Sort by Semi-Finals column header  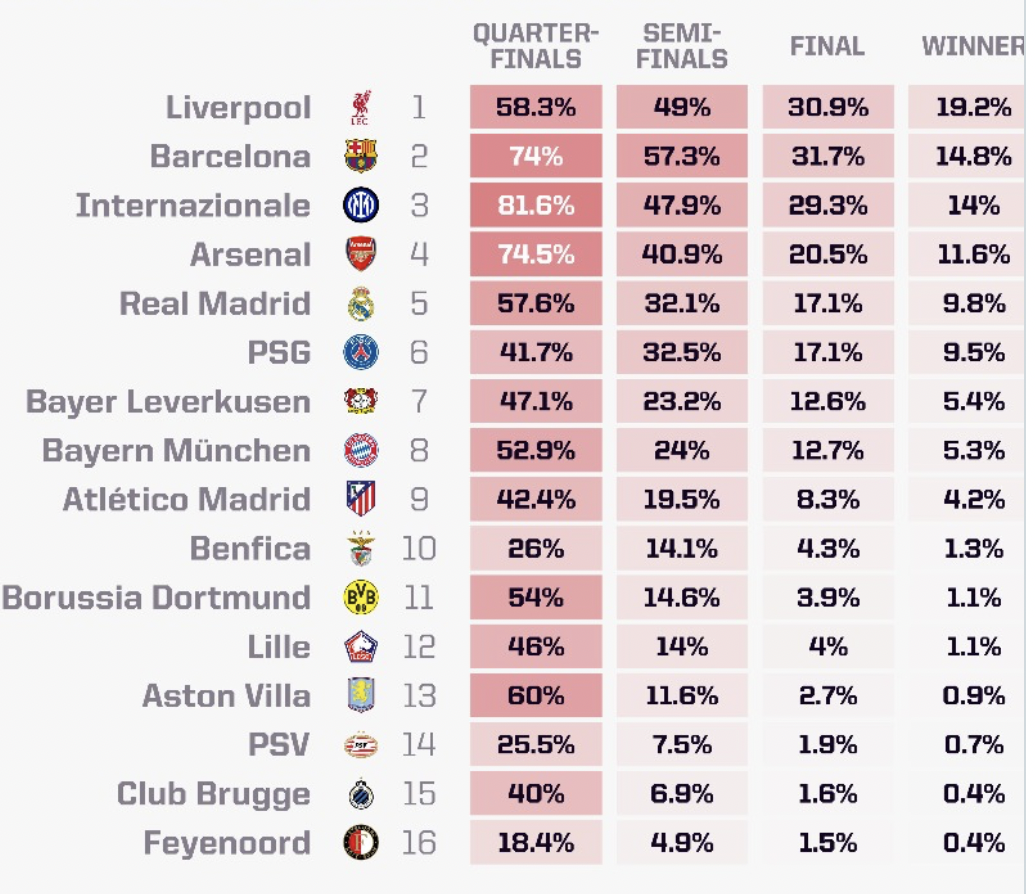[x=682, y=47]
